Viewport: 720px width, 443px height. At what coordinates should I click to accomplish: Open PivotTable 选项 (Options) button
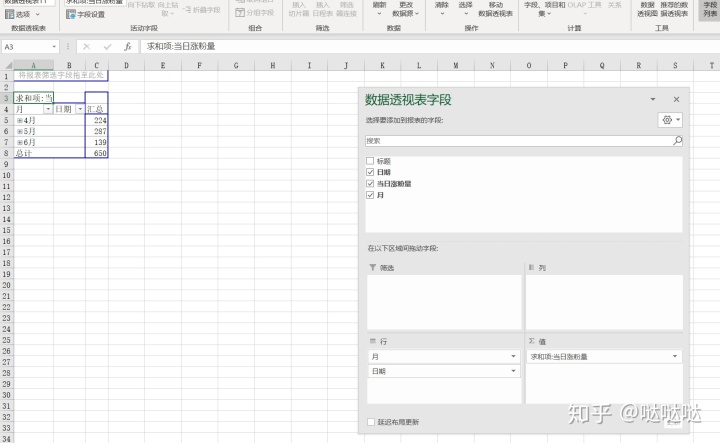(x=22, y=15)
